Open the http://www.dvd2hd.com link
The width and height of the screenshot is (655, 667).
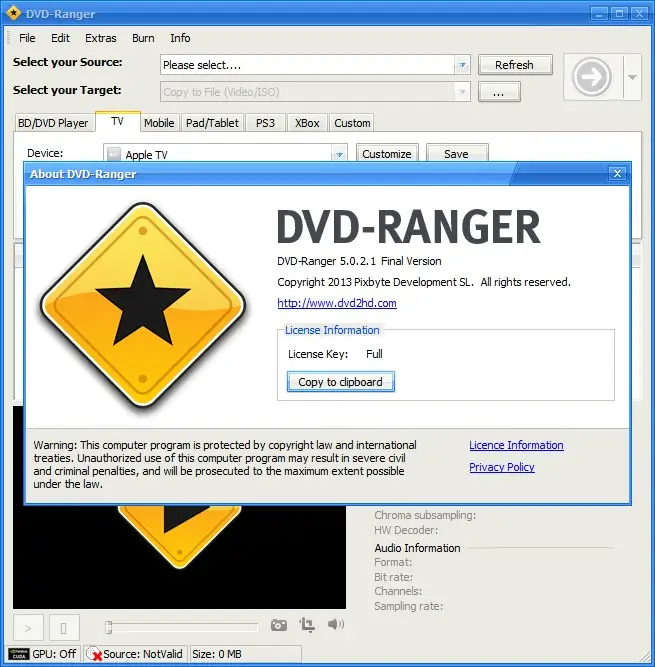(337, 303)
